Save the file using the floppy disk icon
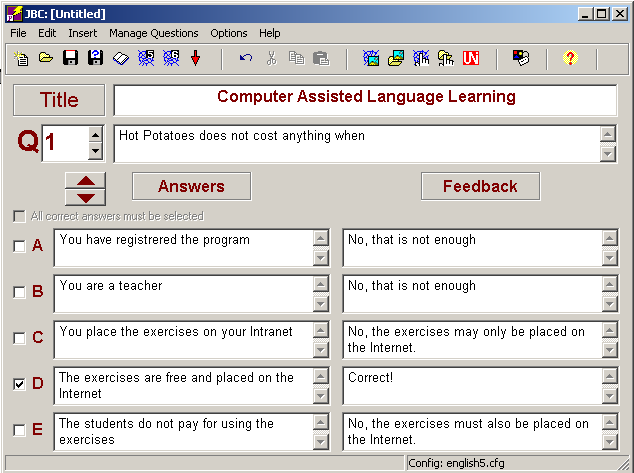The width and height of the screenshot is (634, 473). [70, 58]
